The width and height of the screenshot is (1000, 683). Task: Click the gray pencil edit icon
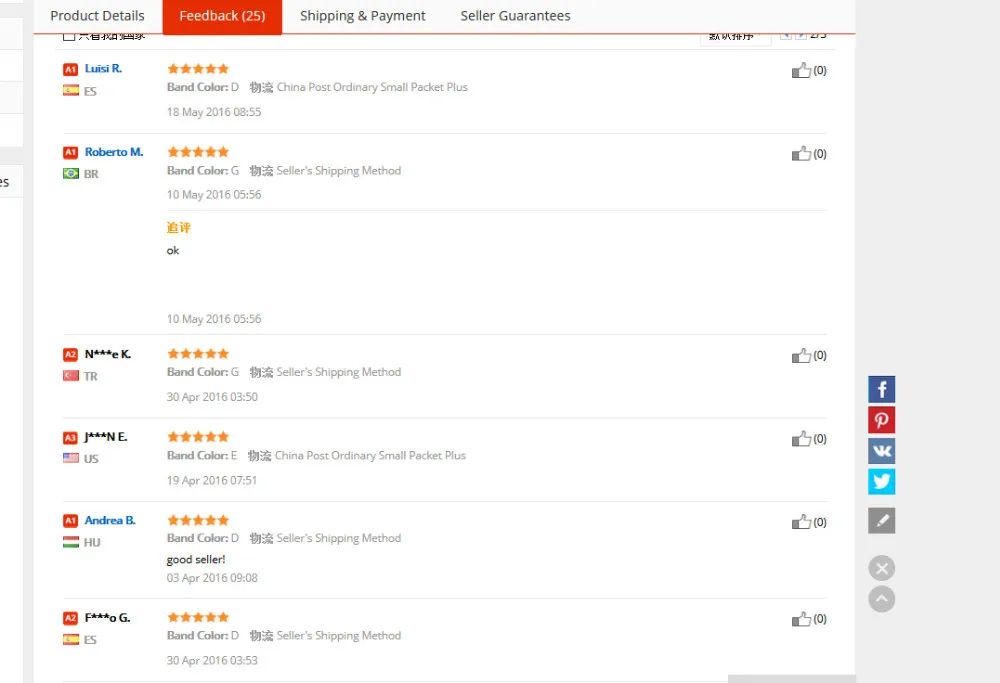(x=881, y=520)
